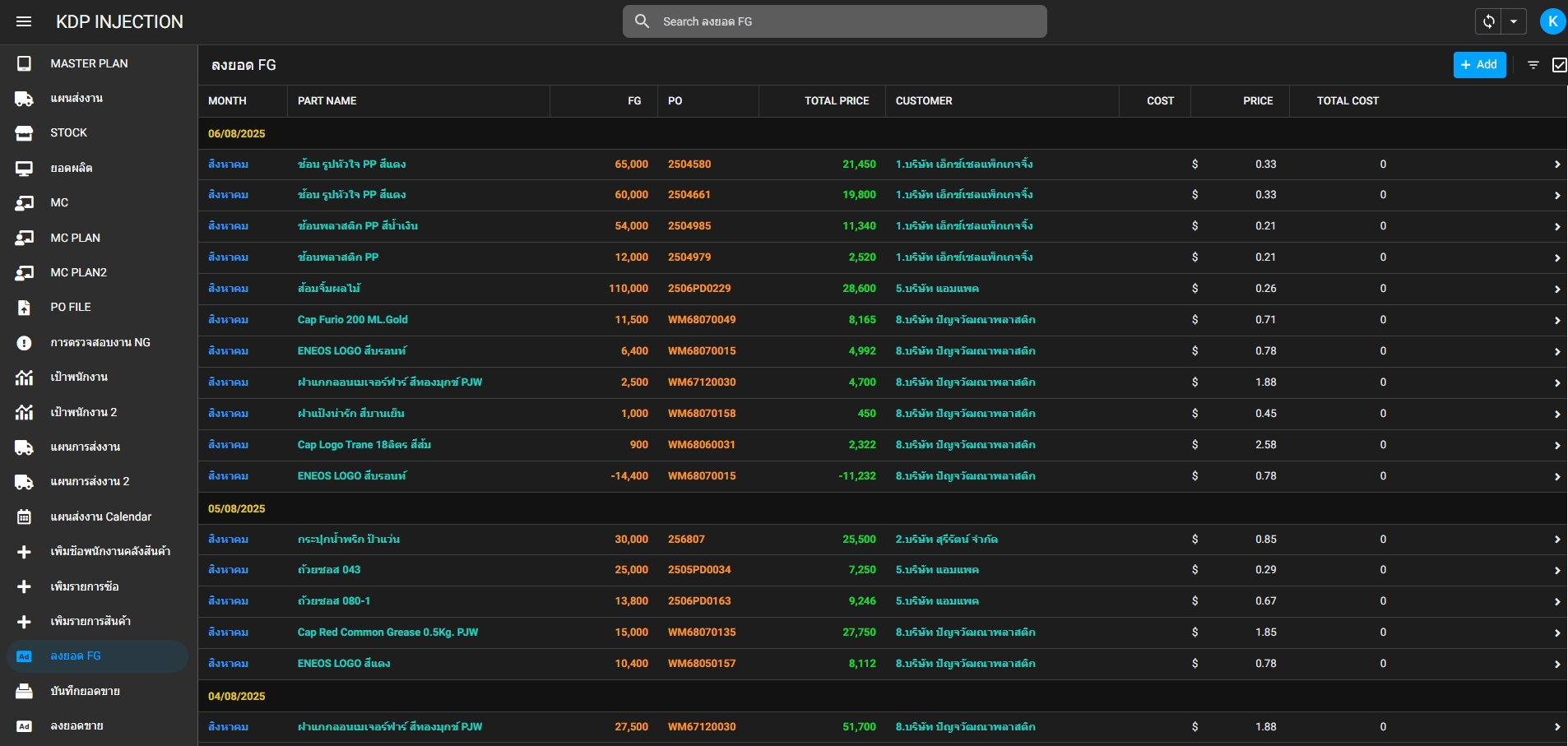The width and height of the screenshot is (1568, 746).
Task: Sort by TOTAL PRICE column header
Action: click(837, 101)
